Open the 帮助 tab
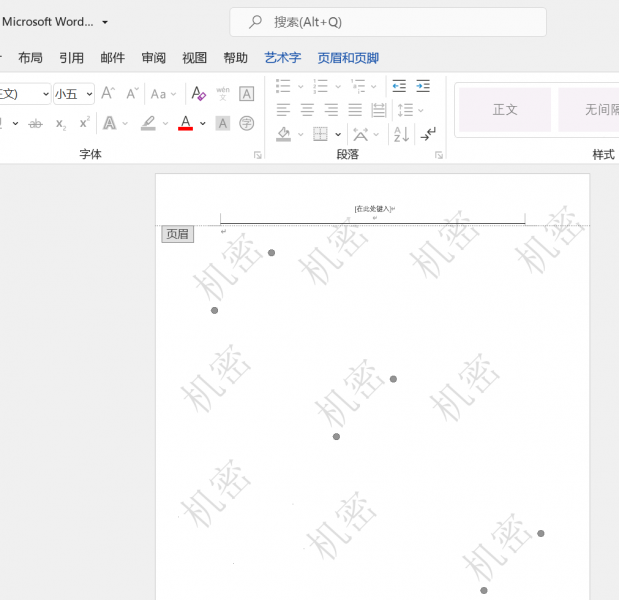 pos(236,58)
